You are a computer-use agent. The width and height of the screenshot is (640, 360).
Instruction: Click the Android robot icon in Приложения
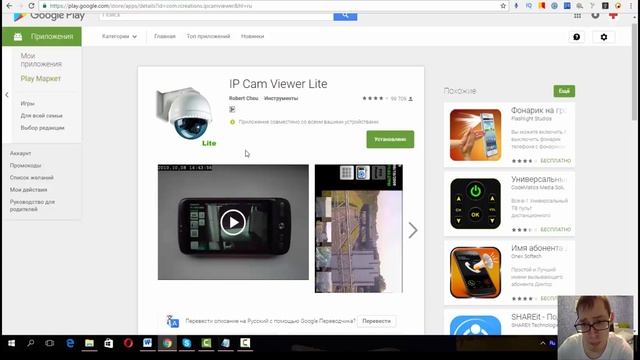pos(18,37)
